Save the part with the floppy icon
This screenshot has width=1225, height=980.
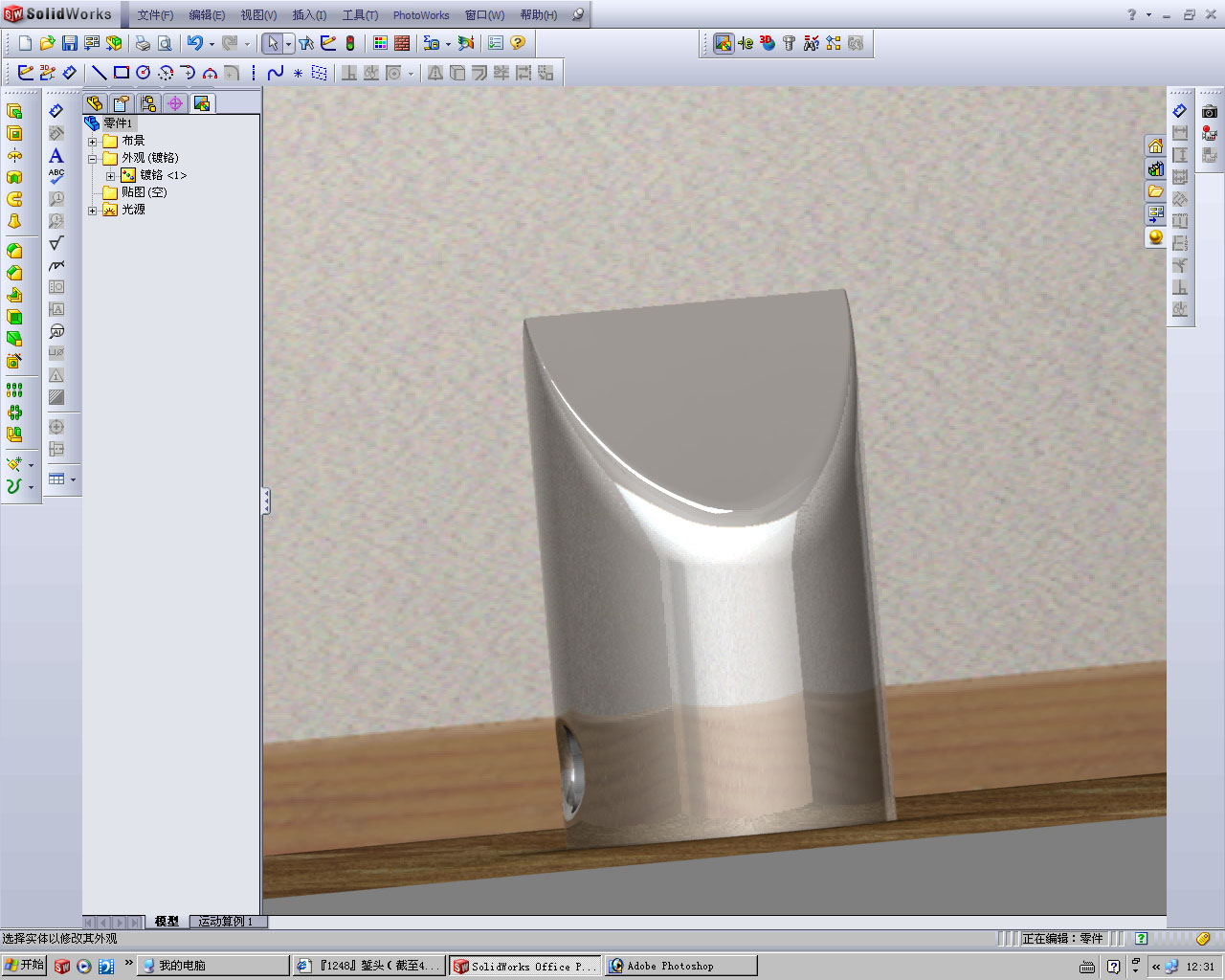pos(69,43)
